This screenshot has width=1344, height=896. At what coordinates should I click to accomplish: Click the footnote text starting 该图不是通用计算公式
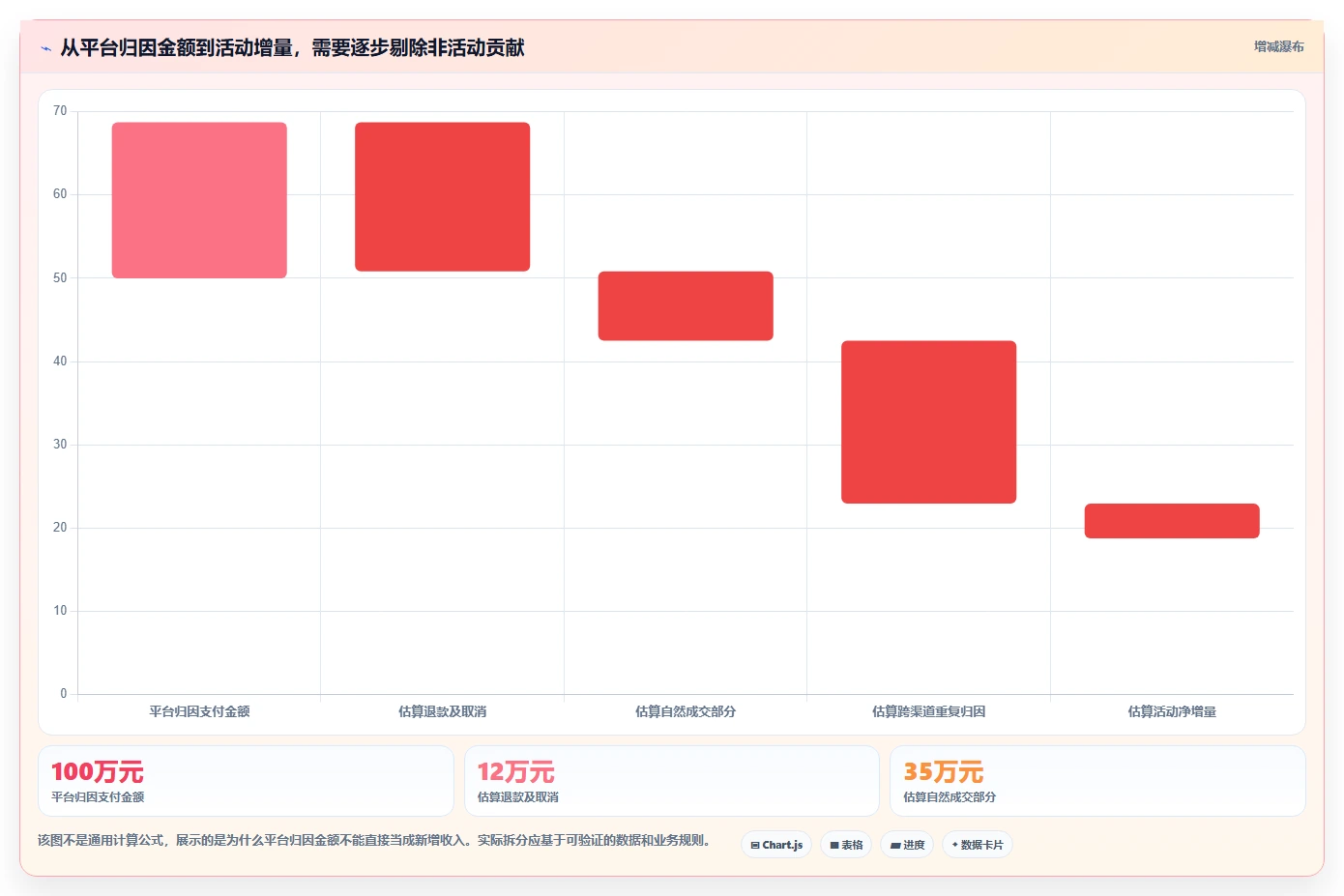(x=374, y=840)
